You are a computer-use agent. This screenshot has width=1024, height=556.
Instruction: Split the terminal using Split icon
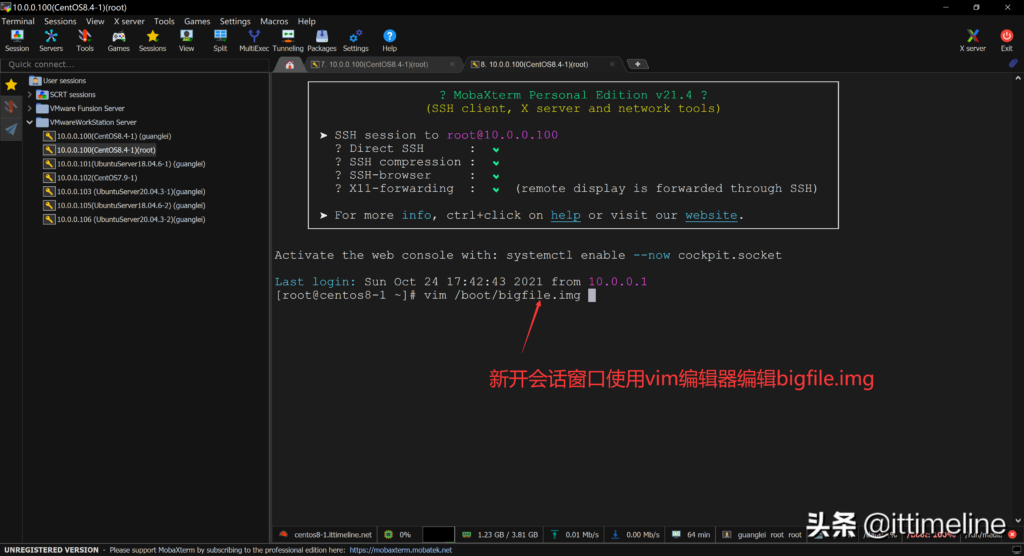pos(220,40)
